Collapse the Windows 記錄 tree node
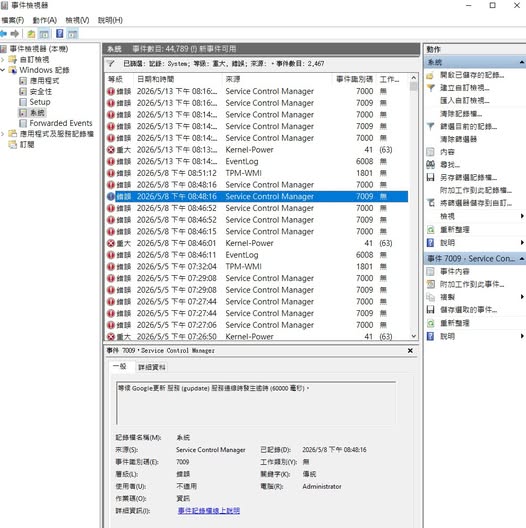This screenshot has width=526, height=528. tap(3, 70)
